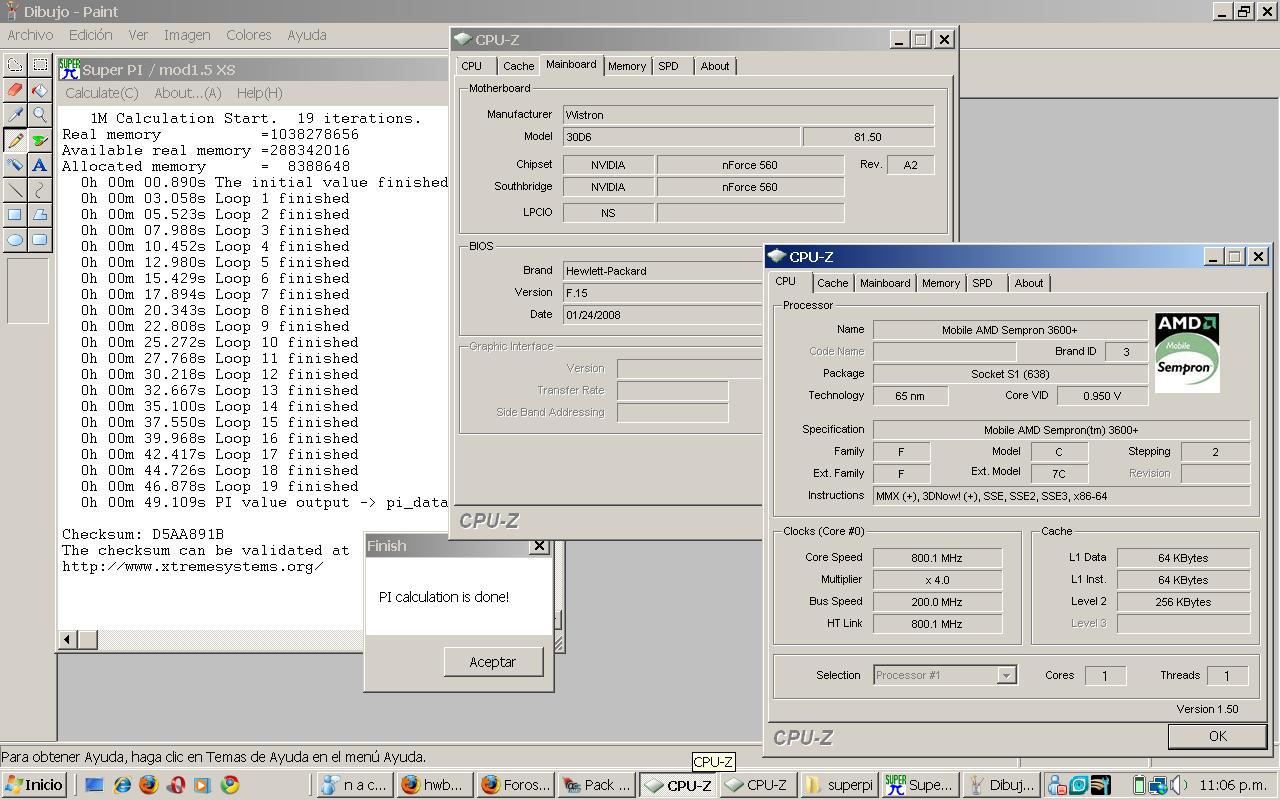
Task: Select the Pencil tool in Paint
Action: [15, 140]
